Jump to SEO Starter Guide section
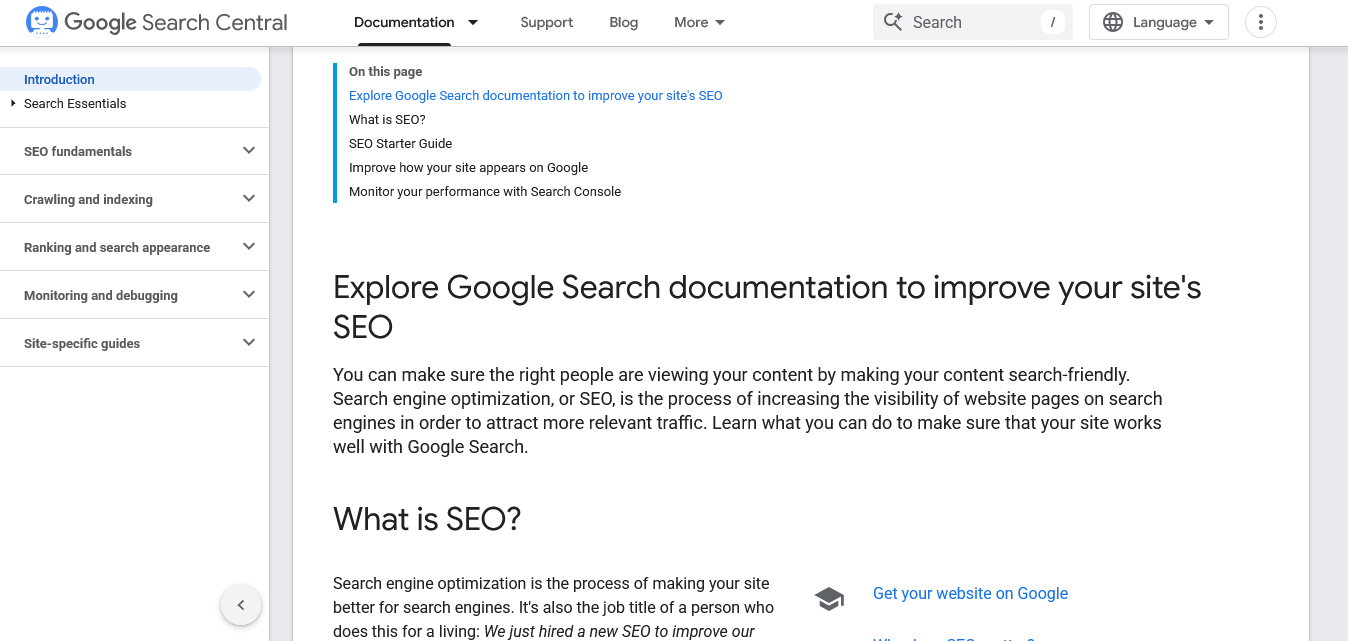The width and height of the screenshot is (1348, 641). tap(400, 143)
